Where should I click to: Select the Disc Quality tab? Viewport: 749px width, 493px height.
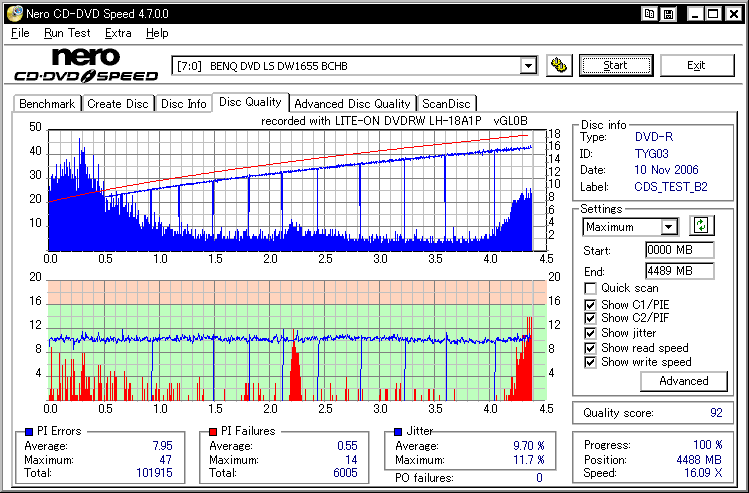click(250, 102)
